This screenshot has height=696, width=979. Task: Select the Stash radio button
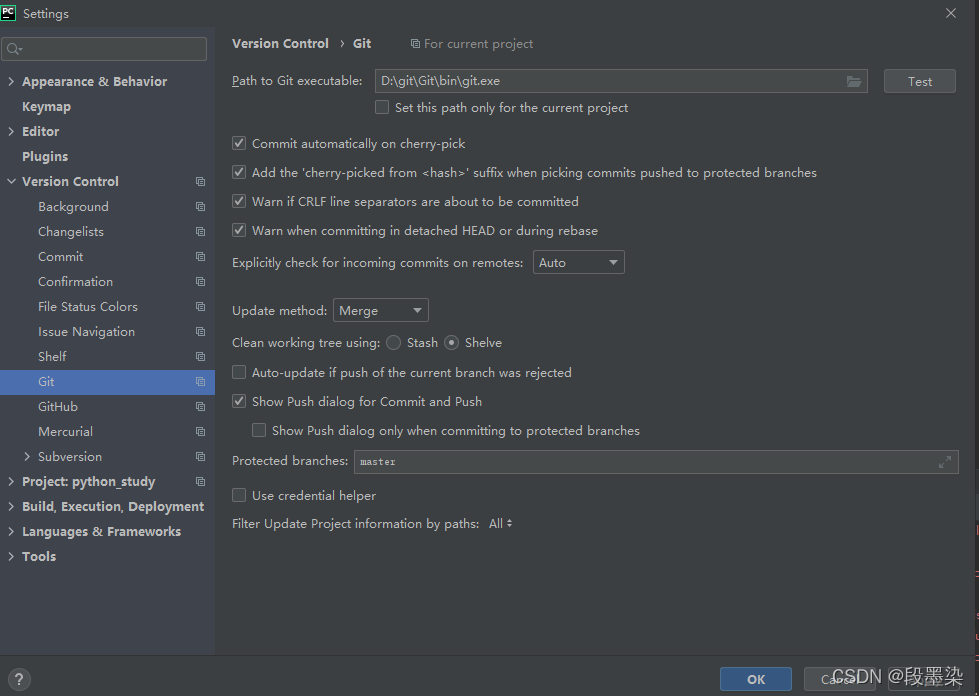click(x=393, y=343)
